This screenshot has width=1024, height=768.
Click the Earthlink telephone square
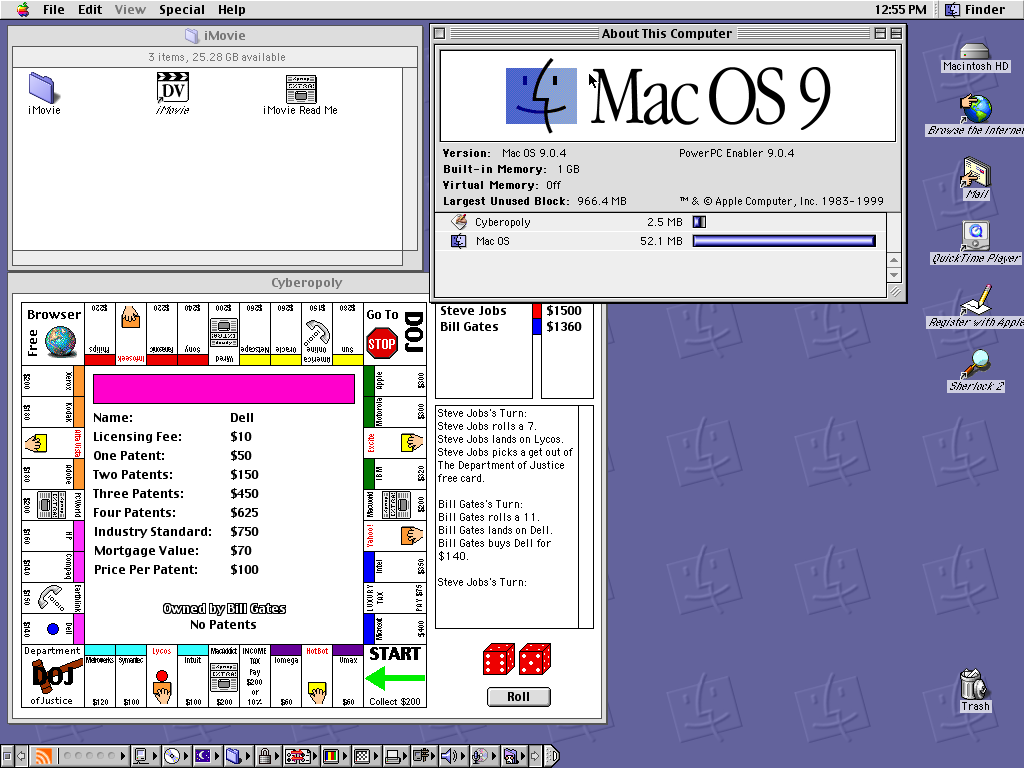tap(53, 598)
